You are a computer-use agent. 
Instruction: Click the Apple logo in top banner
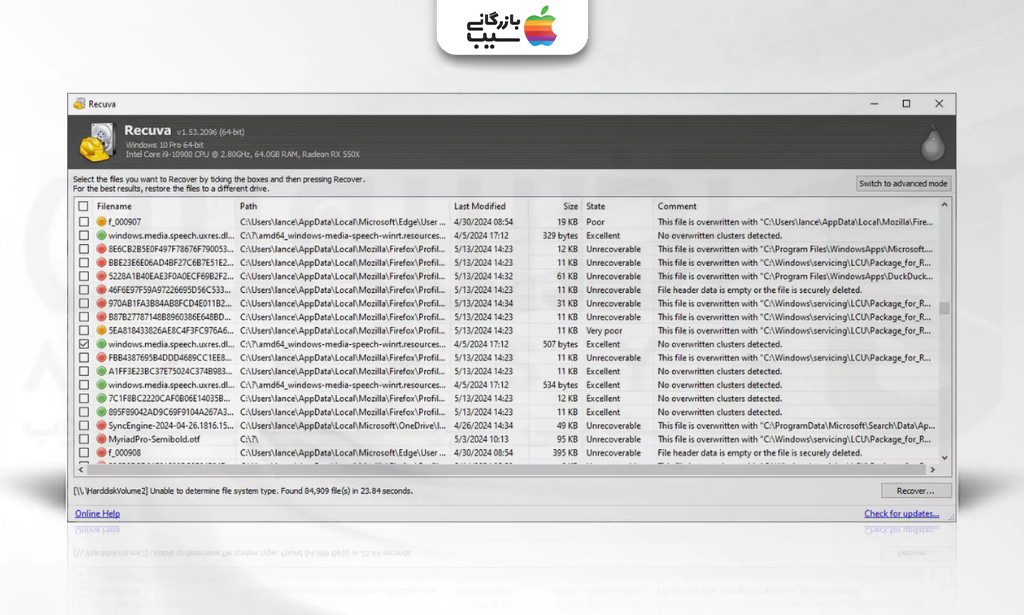540,26
